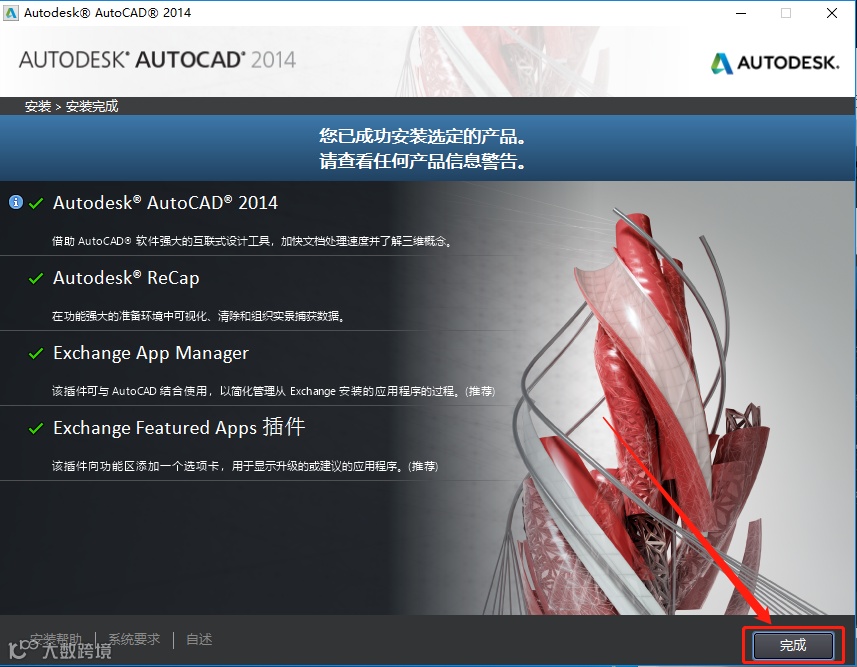
Task: Open the 安装帮助 installation help link
Action: (x=56, y=639)
